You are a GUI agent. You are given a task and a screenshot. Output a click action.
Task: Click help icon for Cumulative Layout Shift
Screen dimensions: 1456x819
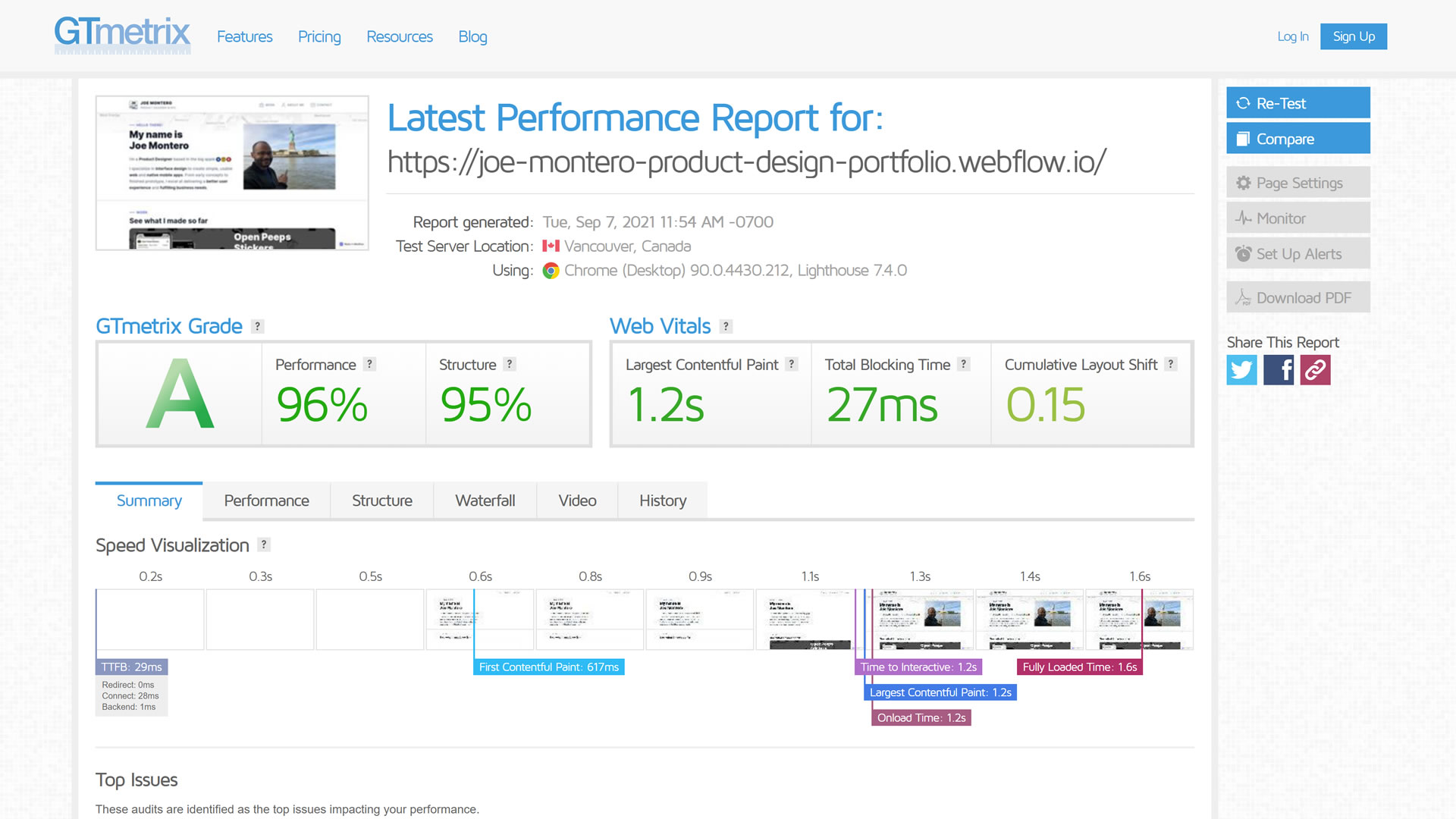coord(1171,364)
